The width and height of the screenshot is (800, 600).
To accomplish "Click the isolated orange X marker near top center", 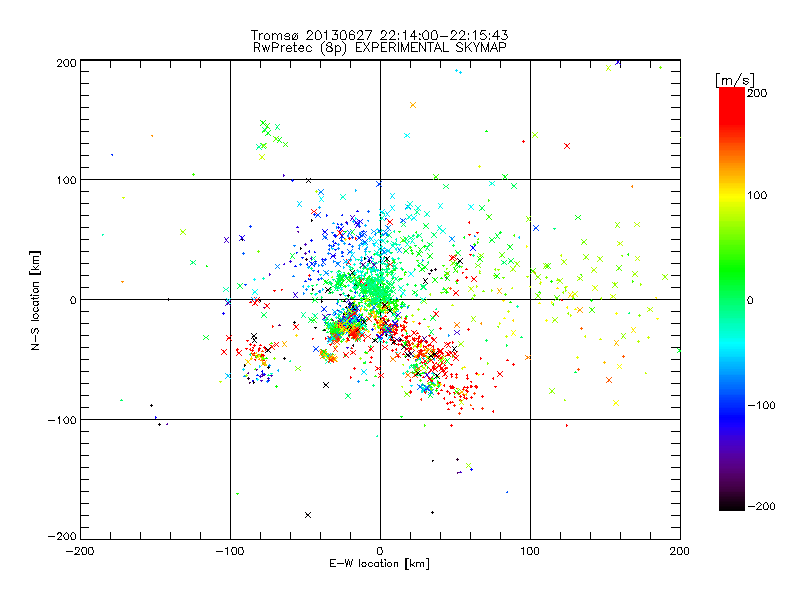I will [413, 105].
